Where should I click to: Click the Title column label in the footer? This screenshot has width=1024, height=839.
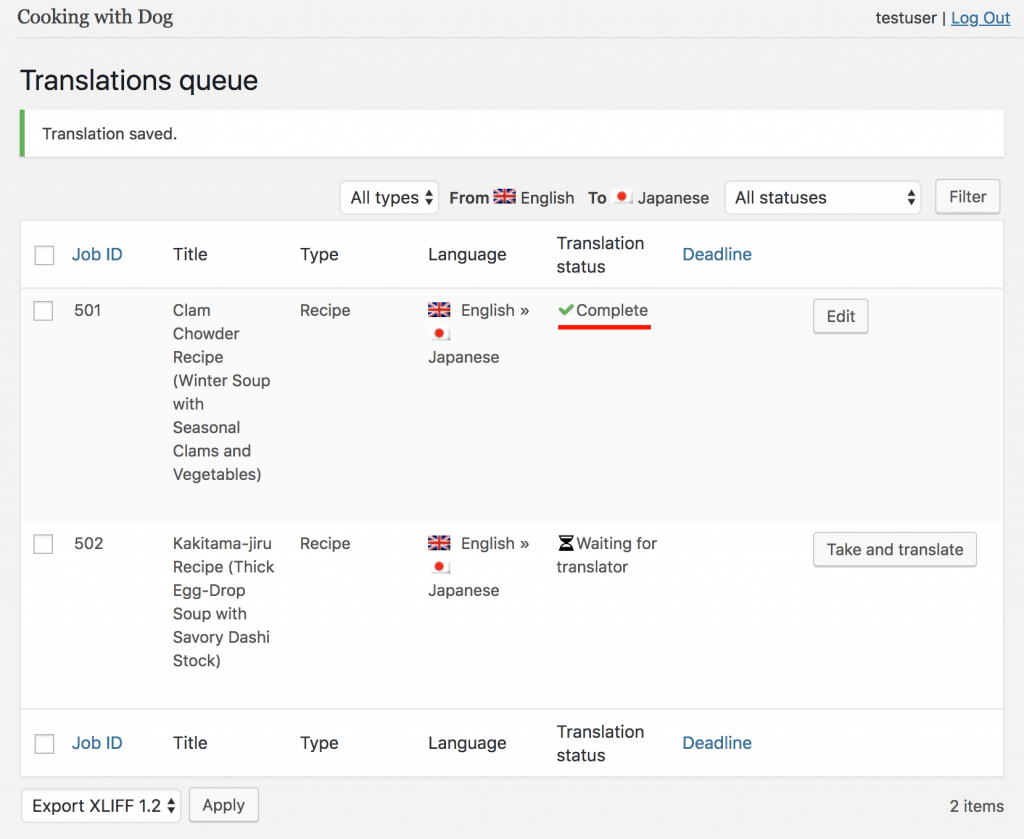point(190,742)
